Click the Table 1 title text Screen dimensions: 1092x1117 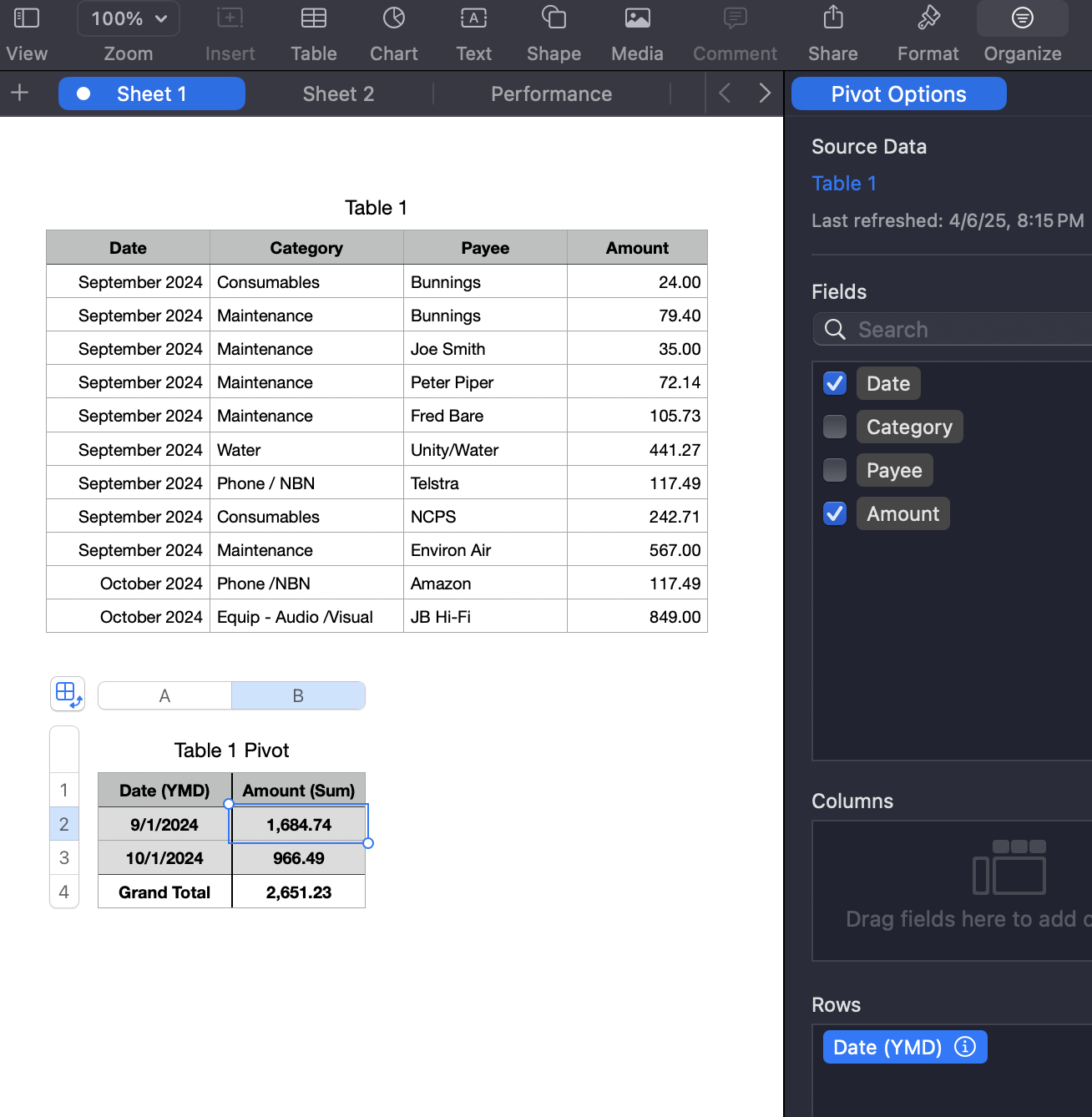pos(377,208)
